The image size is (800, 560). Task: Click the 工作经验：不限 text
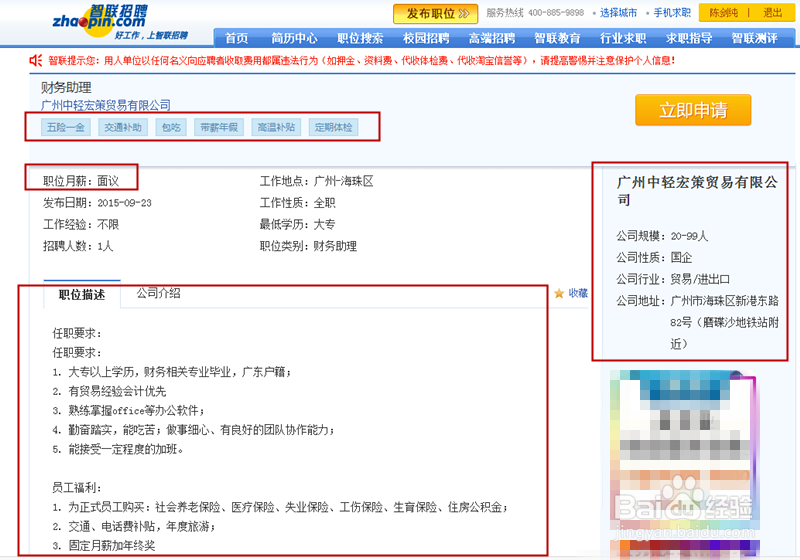[x=81, y=224]
